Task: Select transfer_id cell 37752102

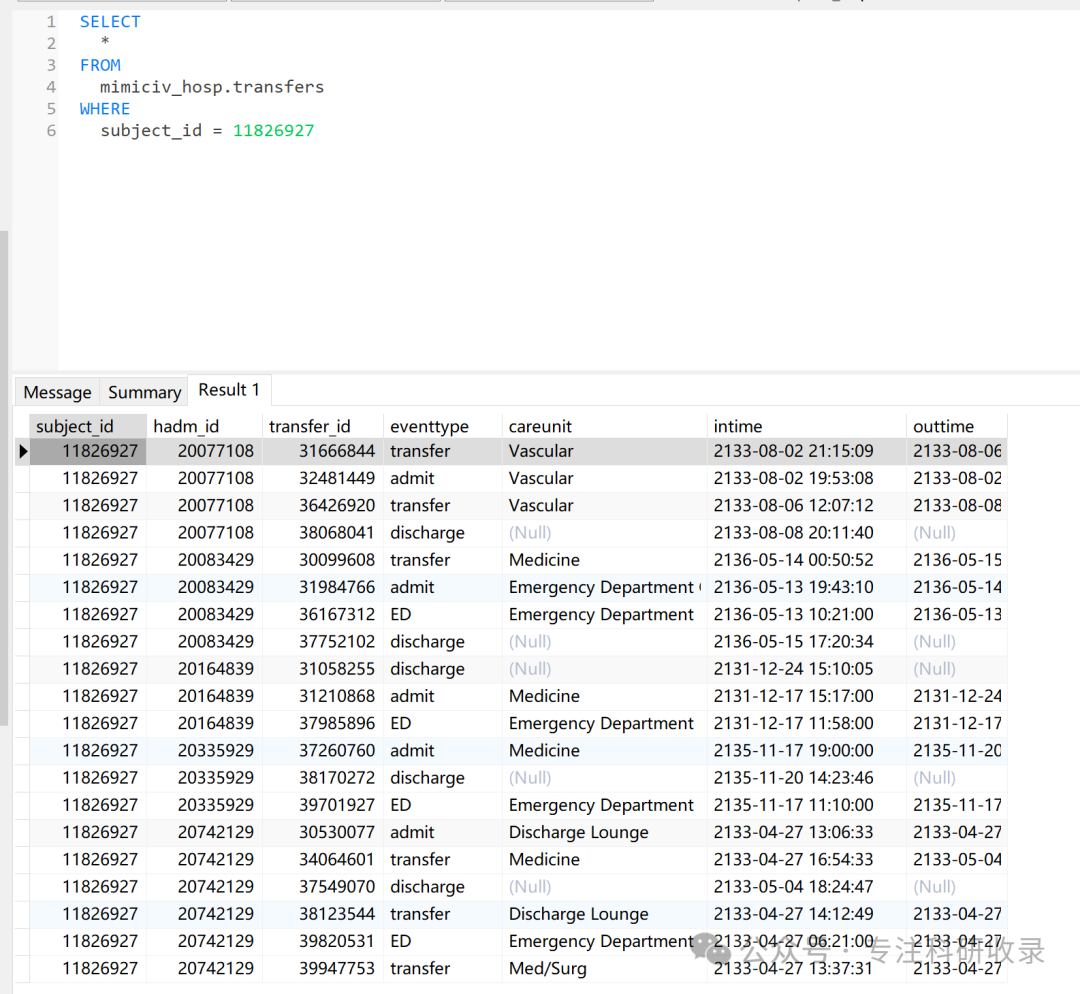Action: pyautogui.click(x=322, y=642)
